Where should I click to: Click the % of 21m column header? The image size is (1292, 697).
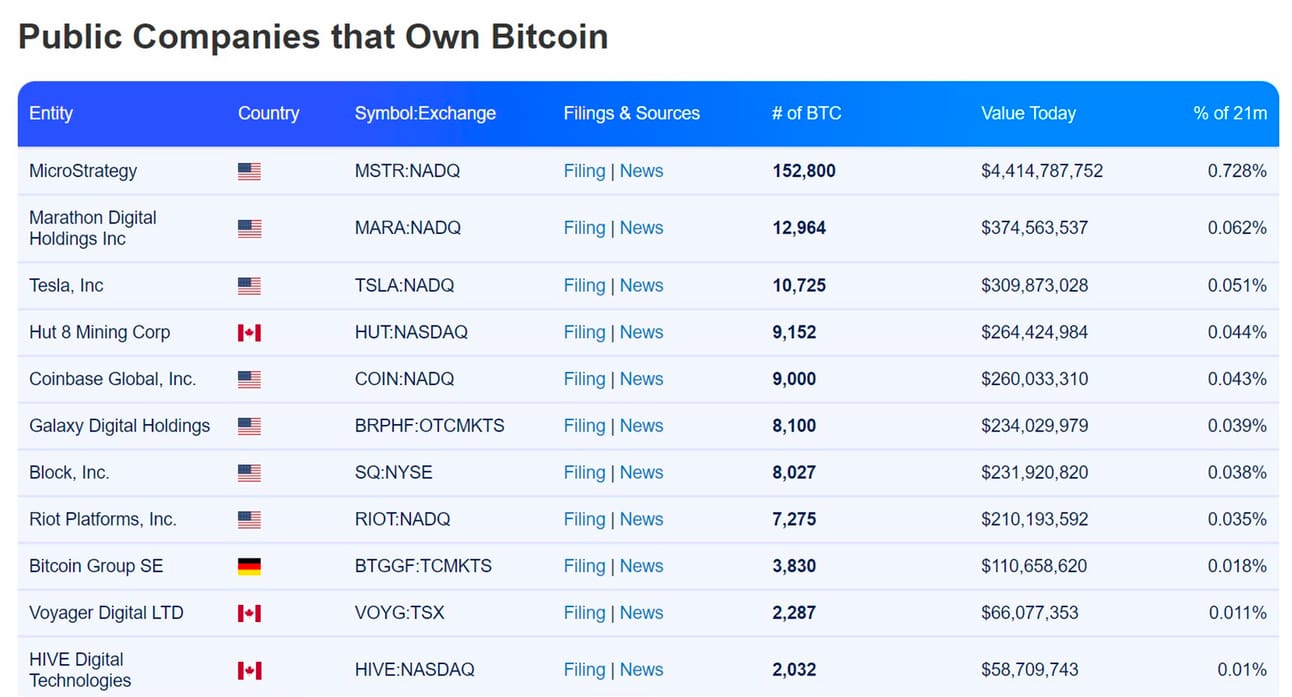(1229, 113)
